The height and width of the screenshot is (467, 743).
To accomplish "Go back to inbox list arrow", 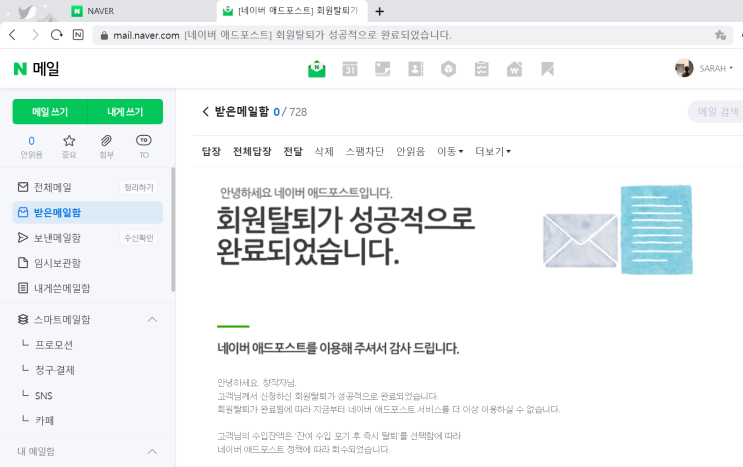I will pos(205,112).
